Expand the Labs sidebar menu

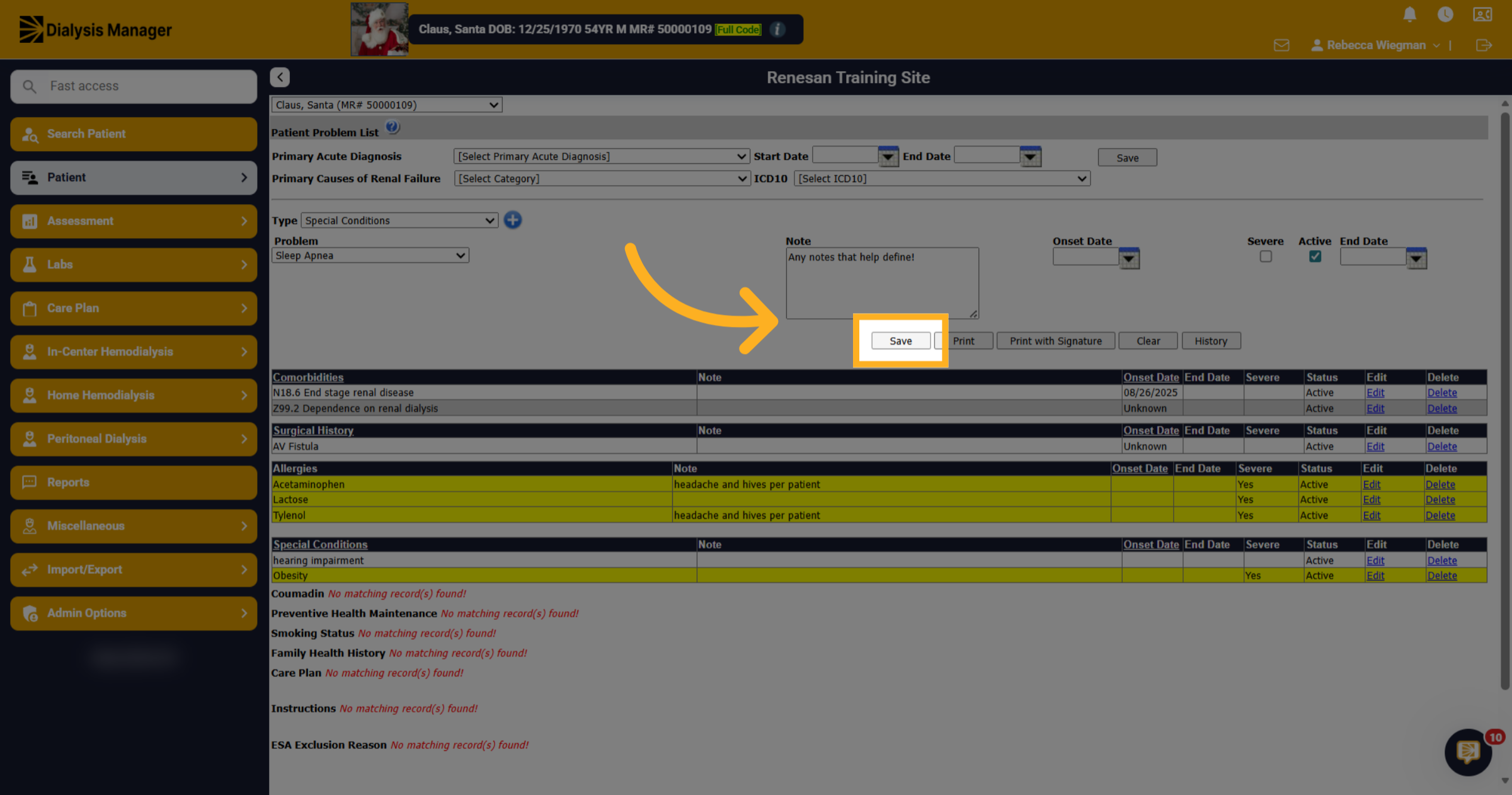(134, 265)
